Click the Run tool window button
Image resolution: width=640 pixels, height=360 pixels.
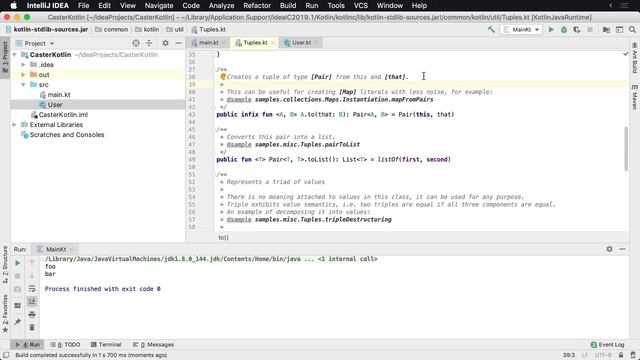tap(27, 344)
